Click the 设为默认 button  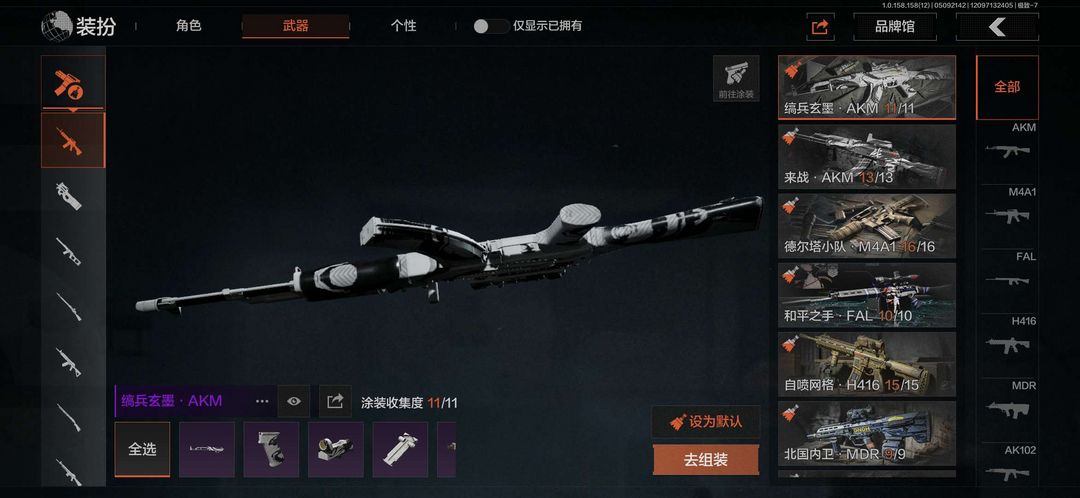pyautogui.click(x=706, y=422)
